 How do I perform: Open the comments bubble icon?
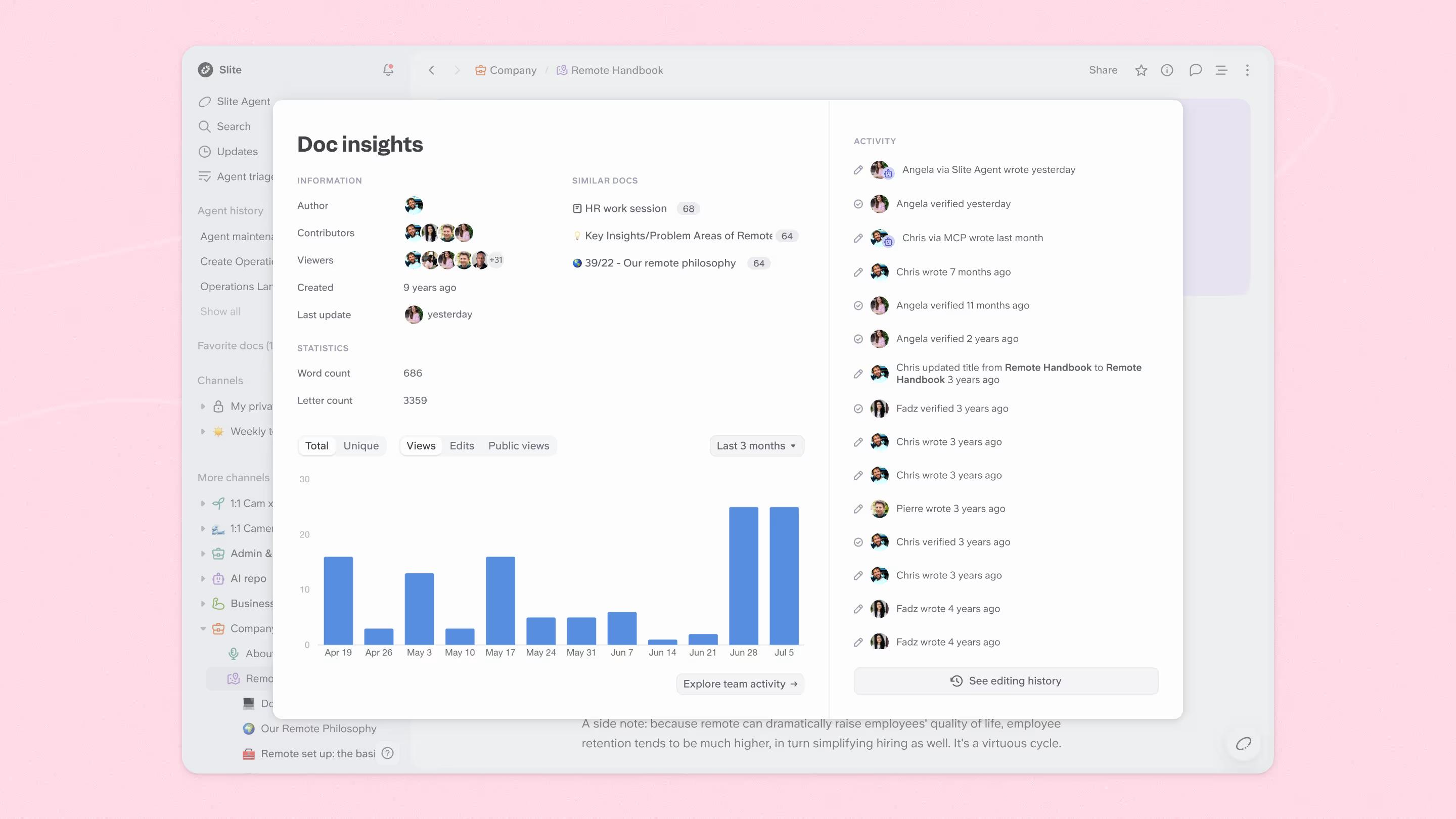pos(1195,70)
